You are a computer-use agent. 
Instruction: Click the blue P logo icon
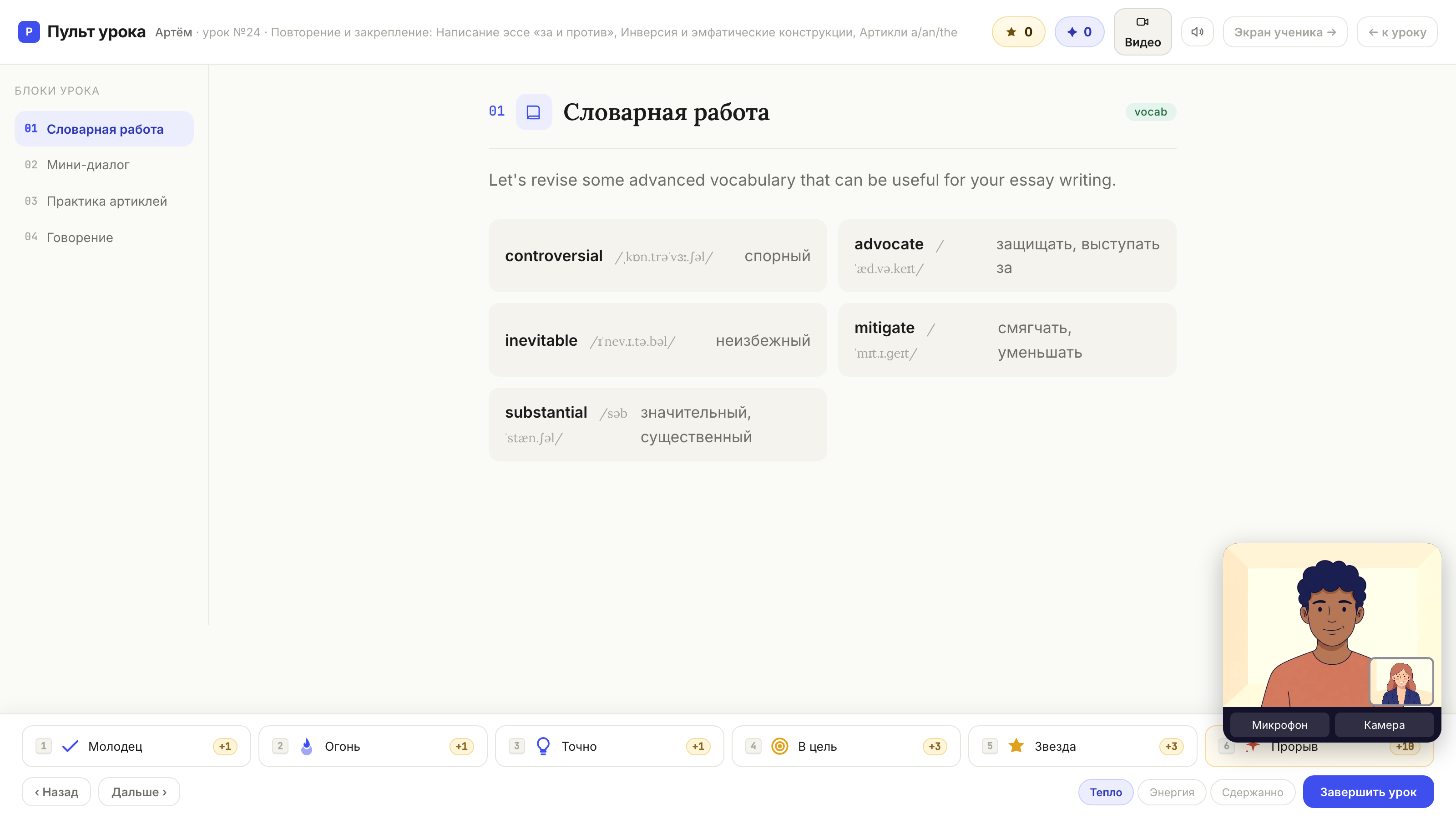(29, 32)
